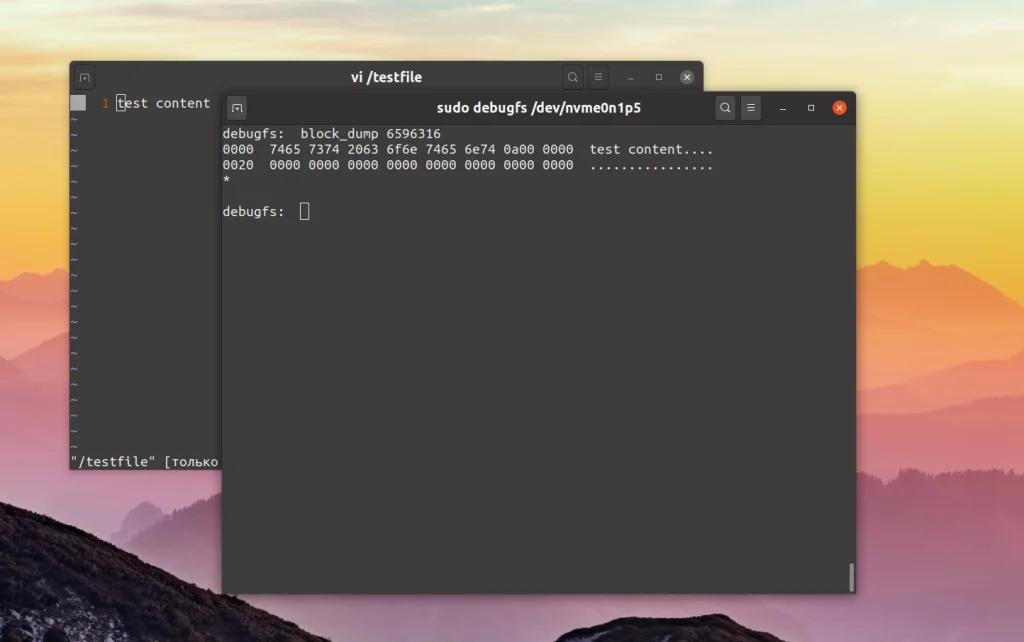Open a new terminal tab in the debugfs window
The height and width of the screenshot is (642, 1024).
click(x=236, y=107)
